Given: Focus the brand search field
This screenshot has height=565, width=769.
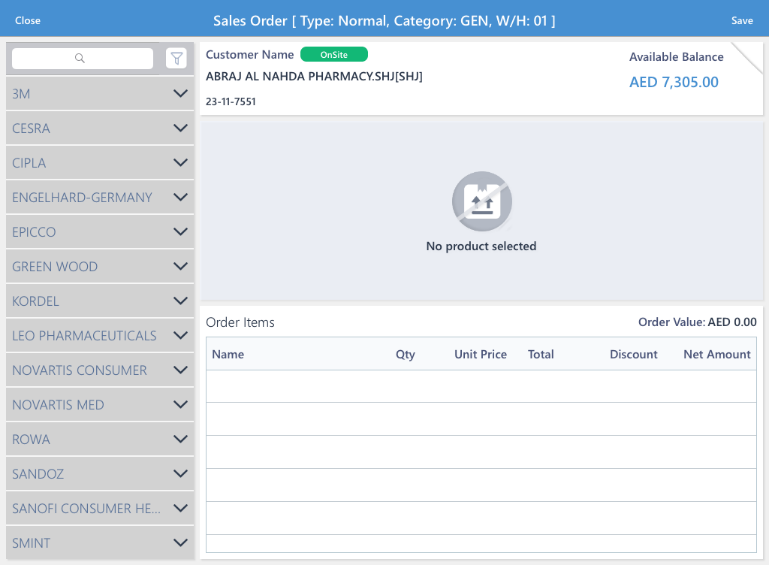Looking at the screenshot, I should 82,58.
